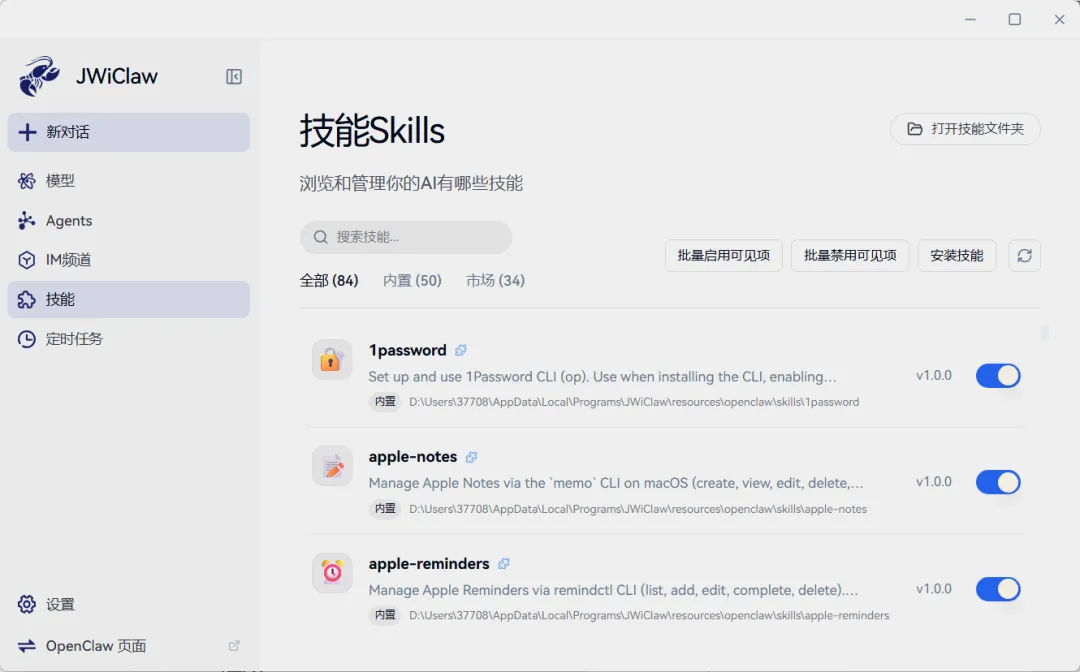1080x672 pixels.
Task: Click the JWiClaw lobster logo
Action: pyautogui.click(x=39, y=77)
